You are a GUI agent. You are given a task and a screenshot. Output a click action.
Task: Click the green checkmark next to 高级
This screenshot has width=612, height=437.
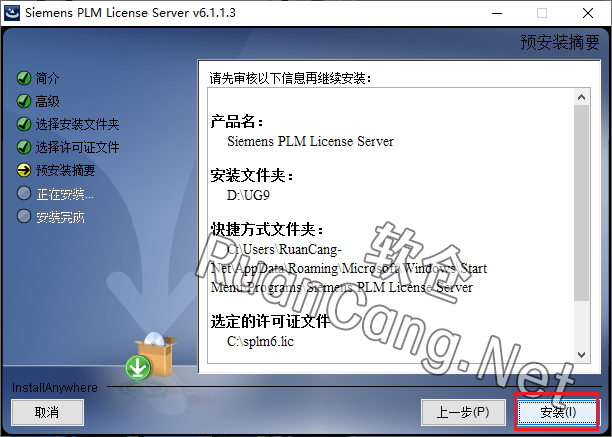(x=24, y=101)
